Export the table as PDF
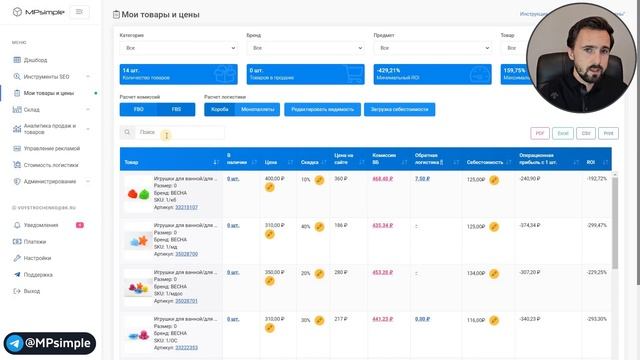This screenshot has height=360, width=640. (x=540, y=133)
